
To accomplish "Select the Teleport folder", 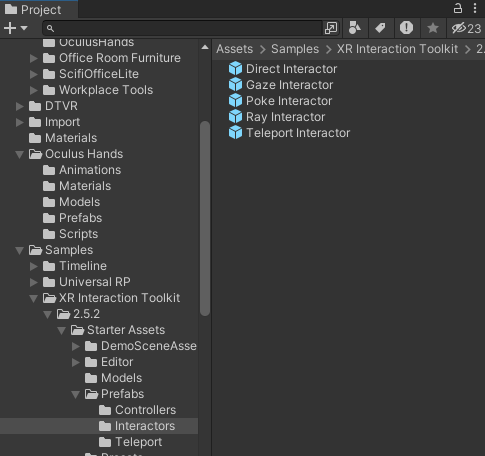I will click(x=130, y=442).
